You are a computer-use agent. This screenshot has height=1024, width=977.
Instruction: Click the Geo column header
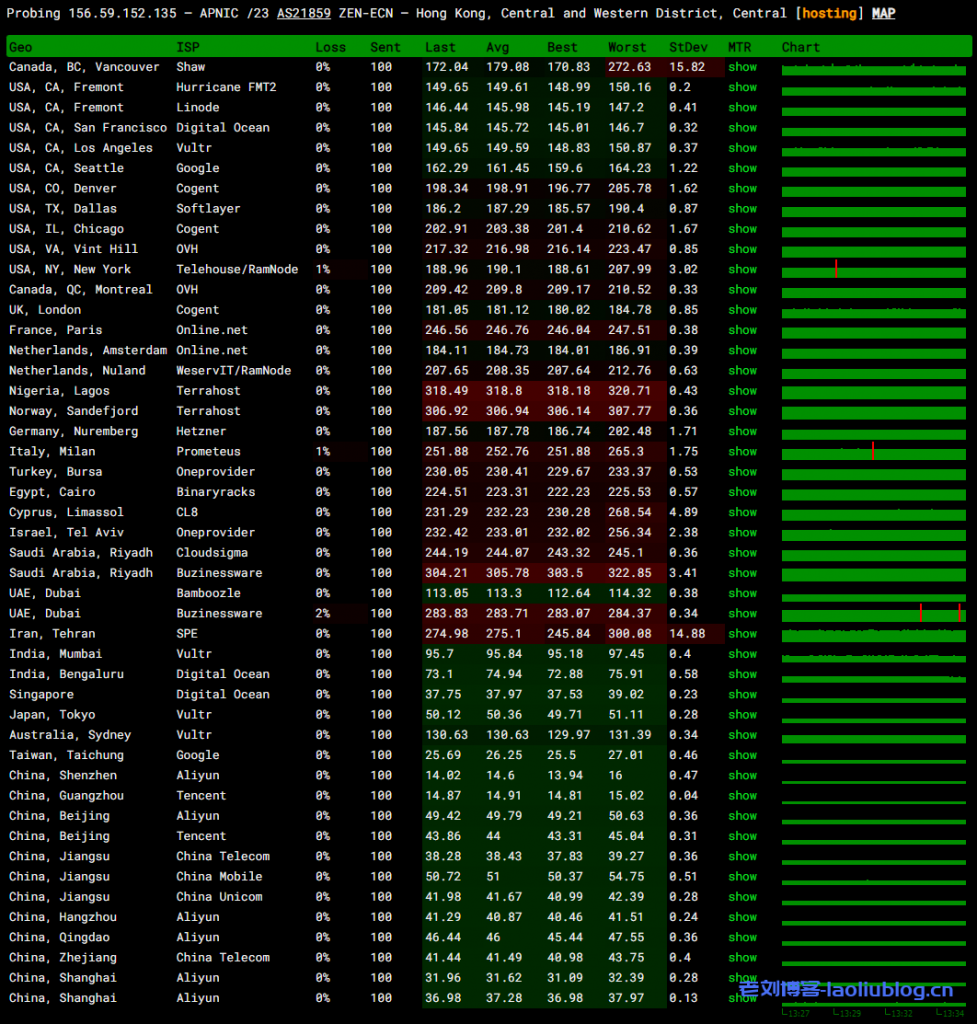21,47
